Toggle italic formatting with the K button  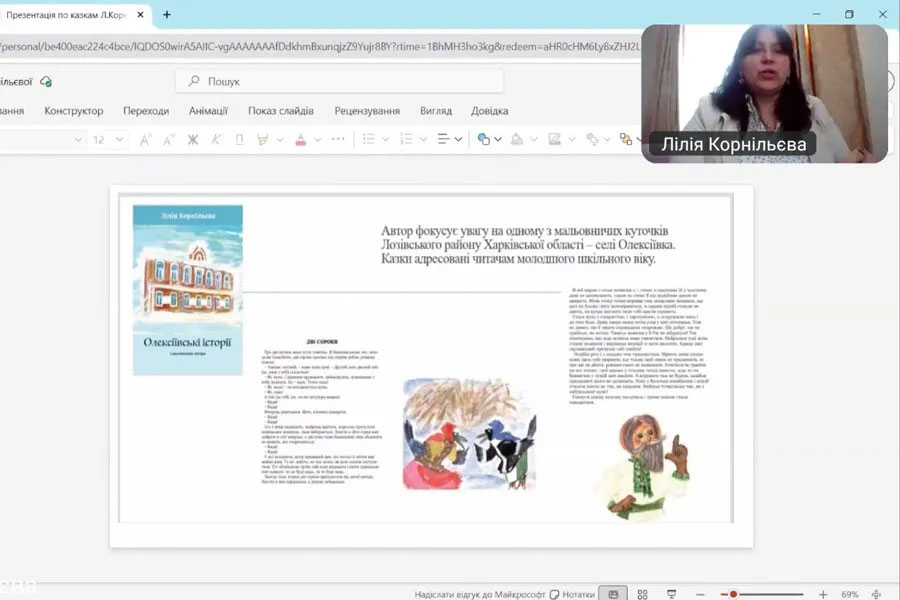pyautogui.click(x=216, y=140)
